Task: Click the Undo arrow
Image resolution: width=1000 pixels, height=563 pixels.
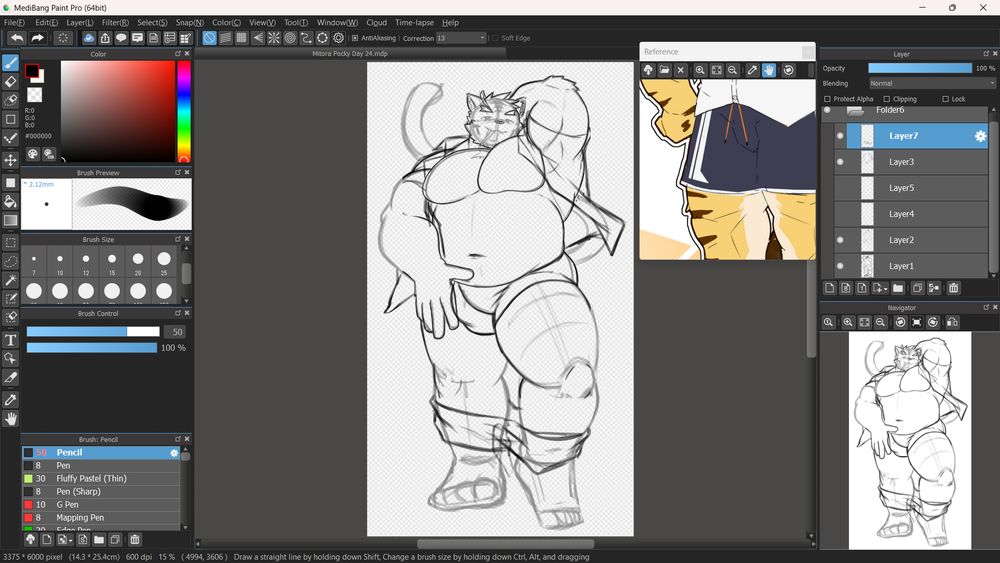Action: [x=17, y=38]
